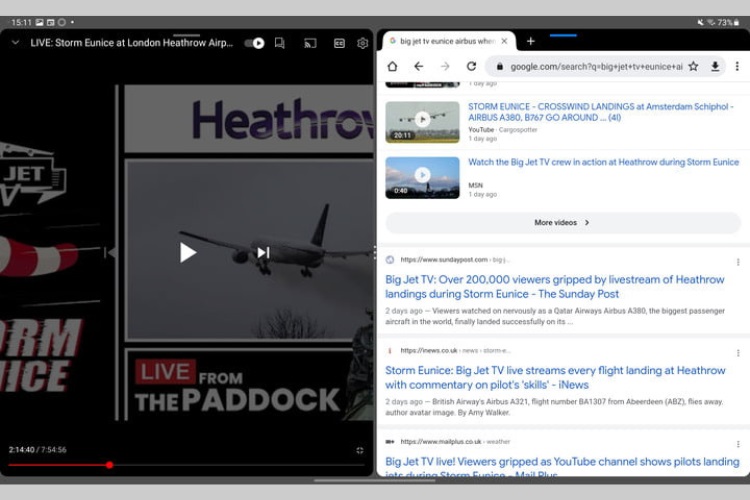This screenshot has width=750, height=500.
Task: Bookmark this page with the star
Action: (693, 67)
